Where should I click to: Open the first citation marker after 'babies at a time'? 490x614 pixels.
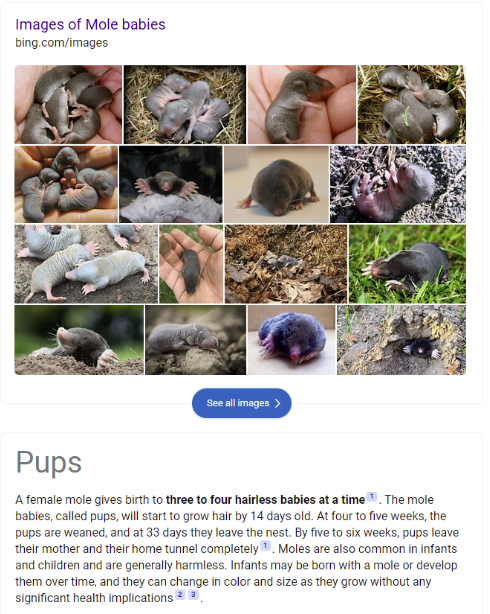click(x=372, y=497)
